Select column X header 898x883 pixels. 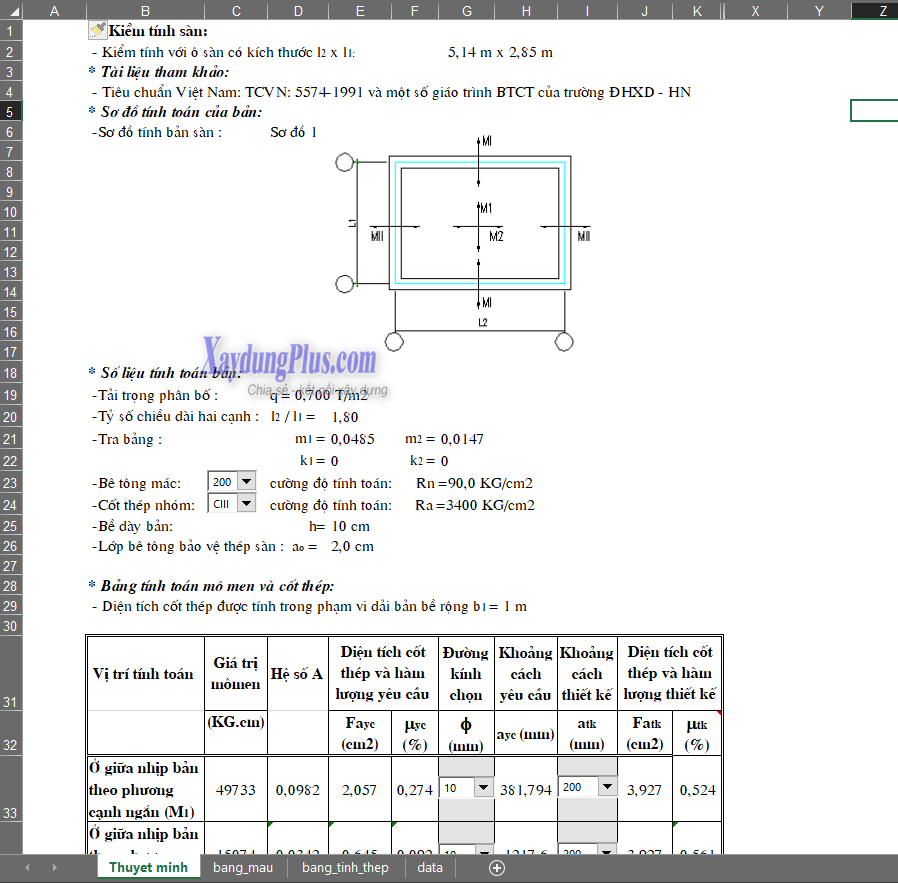pyautogui.click(x=755, y=11)
